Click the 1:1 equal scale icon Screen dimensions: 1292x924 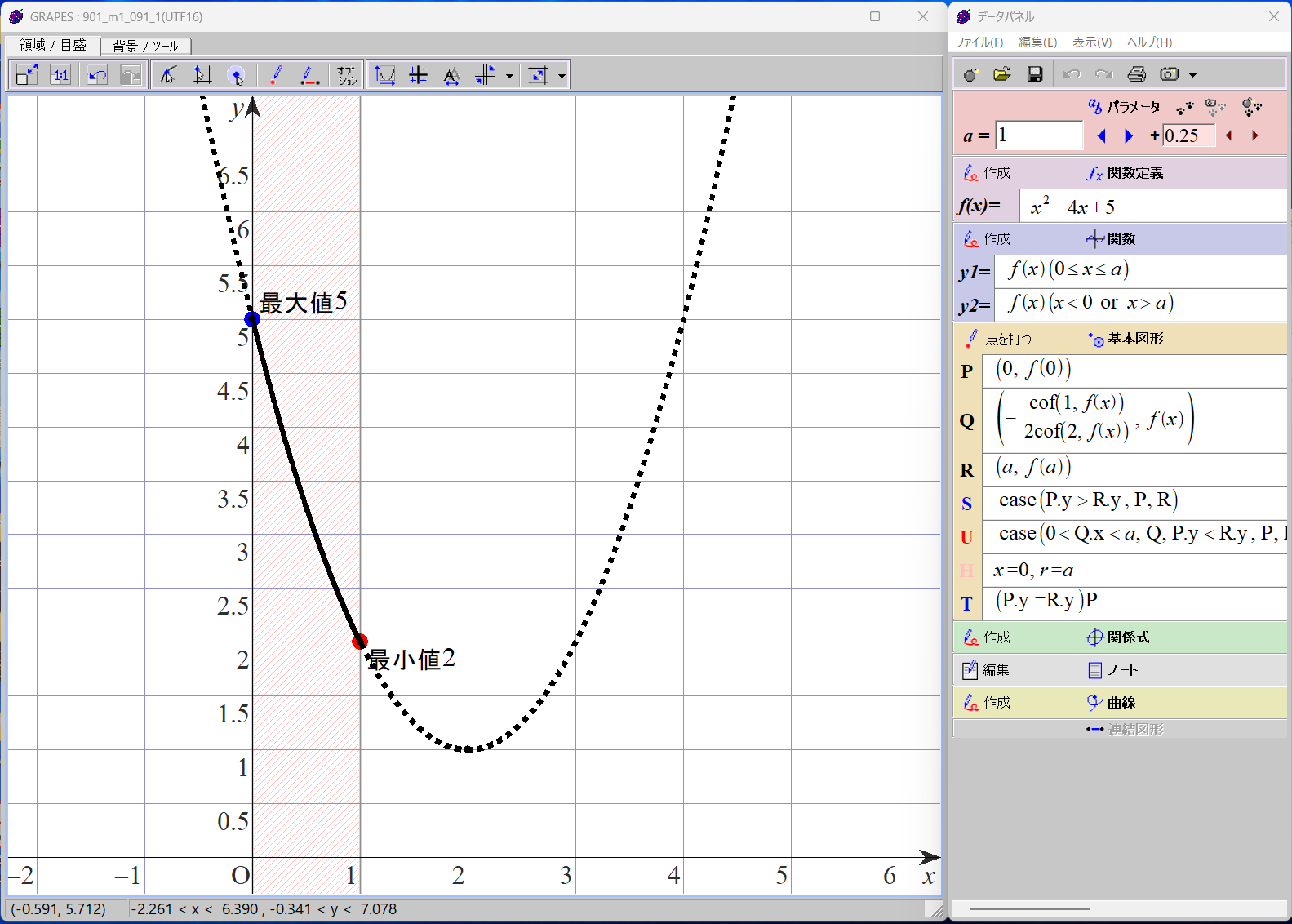[60, 76]
